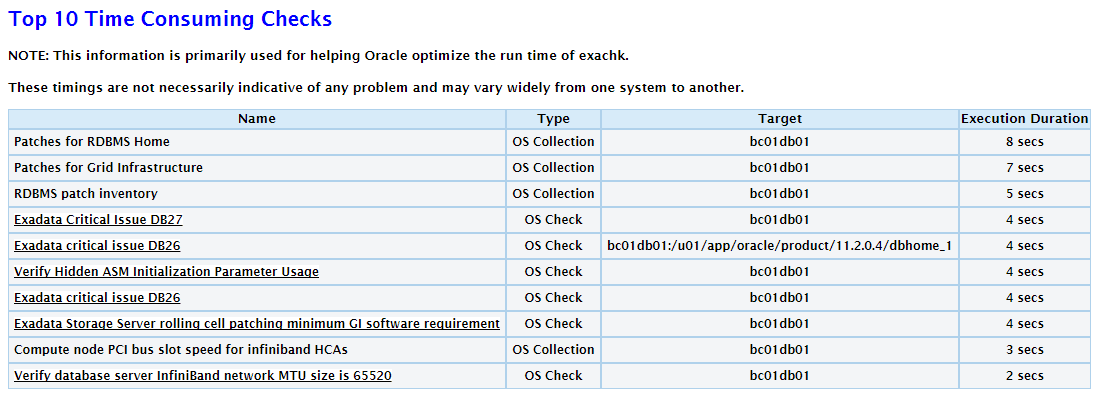Click the 3 secs duration cell
The image size is (1104, 400).
click(1024, 350)
